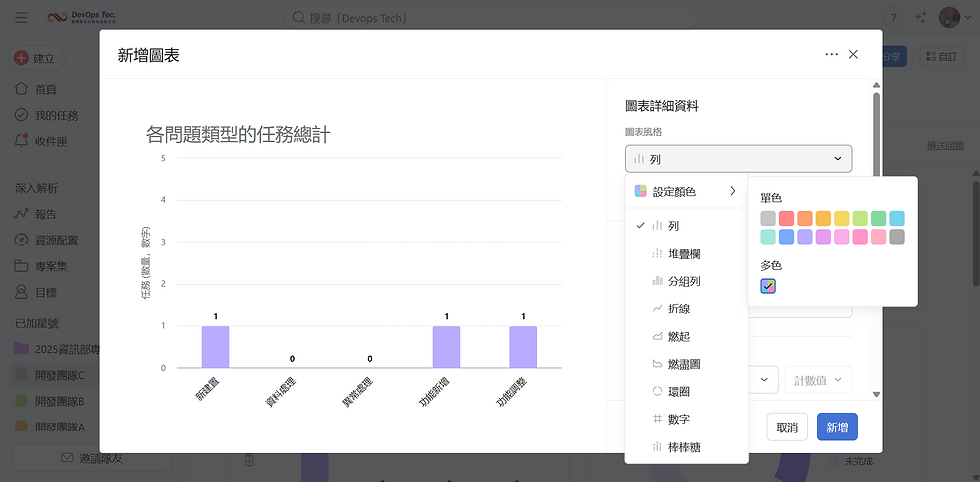Viewport: 980px width, 482px height.
Task: Select the 棒棒糖 lollipop chart style
Action: point(686,446)
